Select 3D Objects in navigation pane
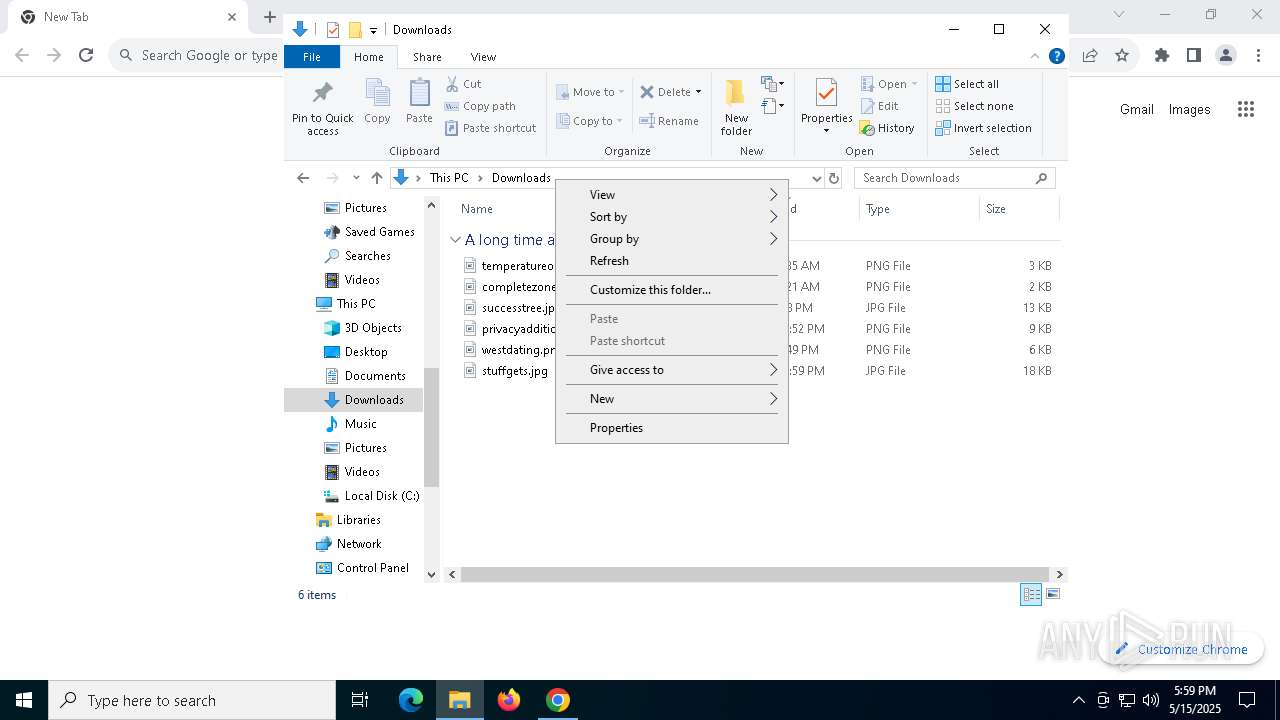This screenshot has width=1280, height=720. (363, 328)
